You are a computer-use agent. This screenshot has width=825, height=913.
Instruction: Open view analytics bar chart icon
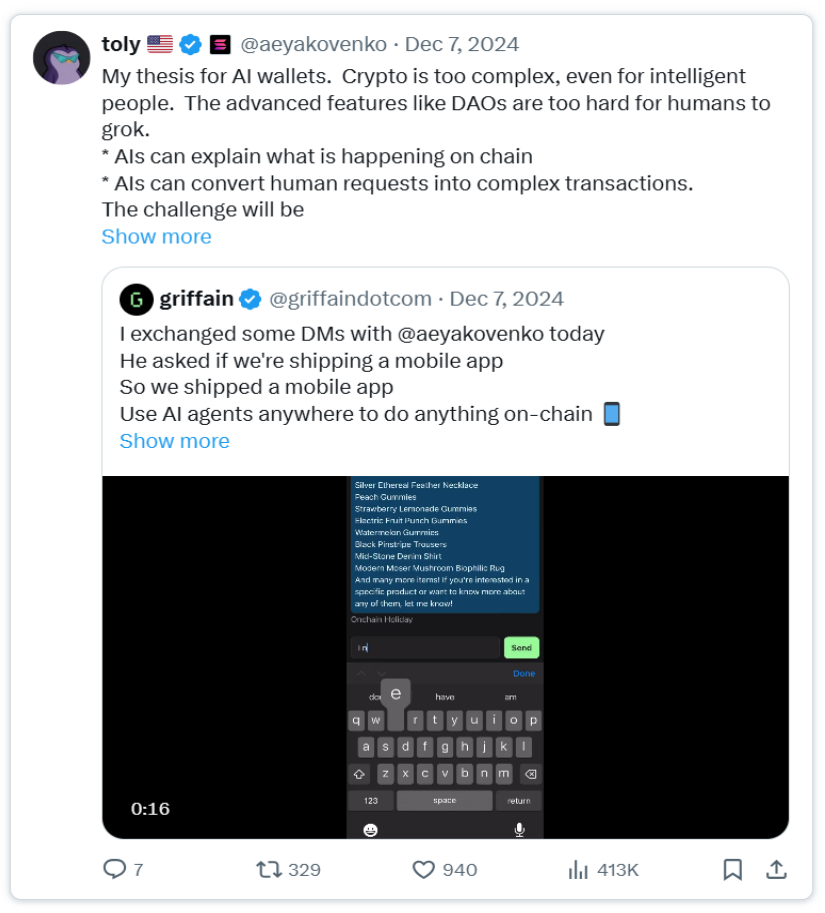point(578,869)
